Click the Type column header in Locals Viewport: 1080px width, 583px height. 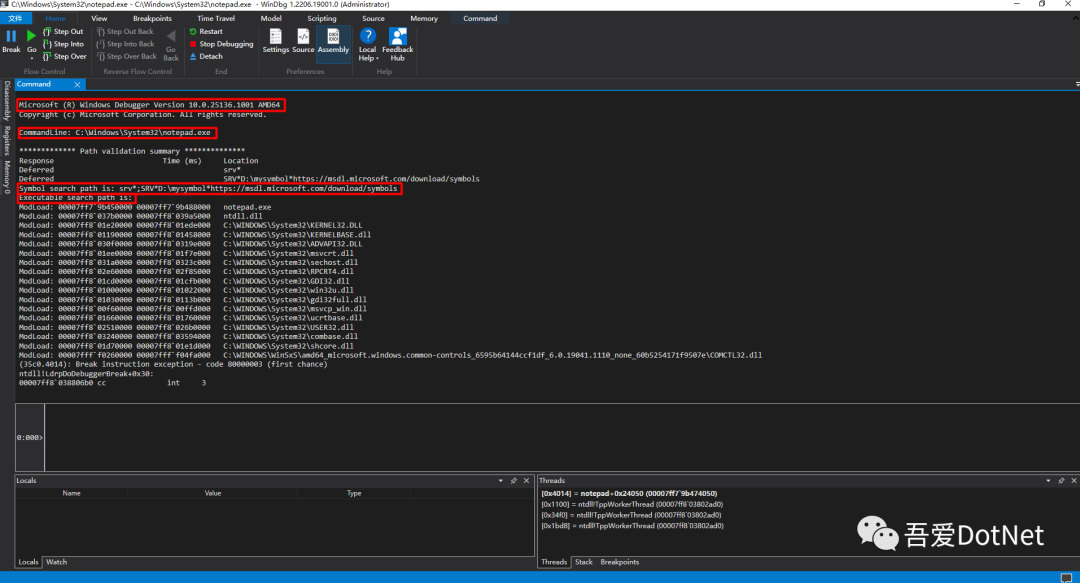(x=354, y=493)
